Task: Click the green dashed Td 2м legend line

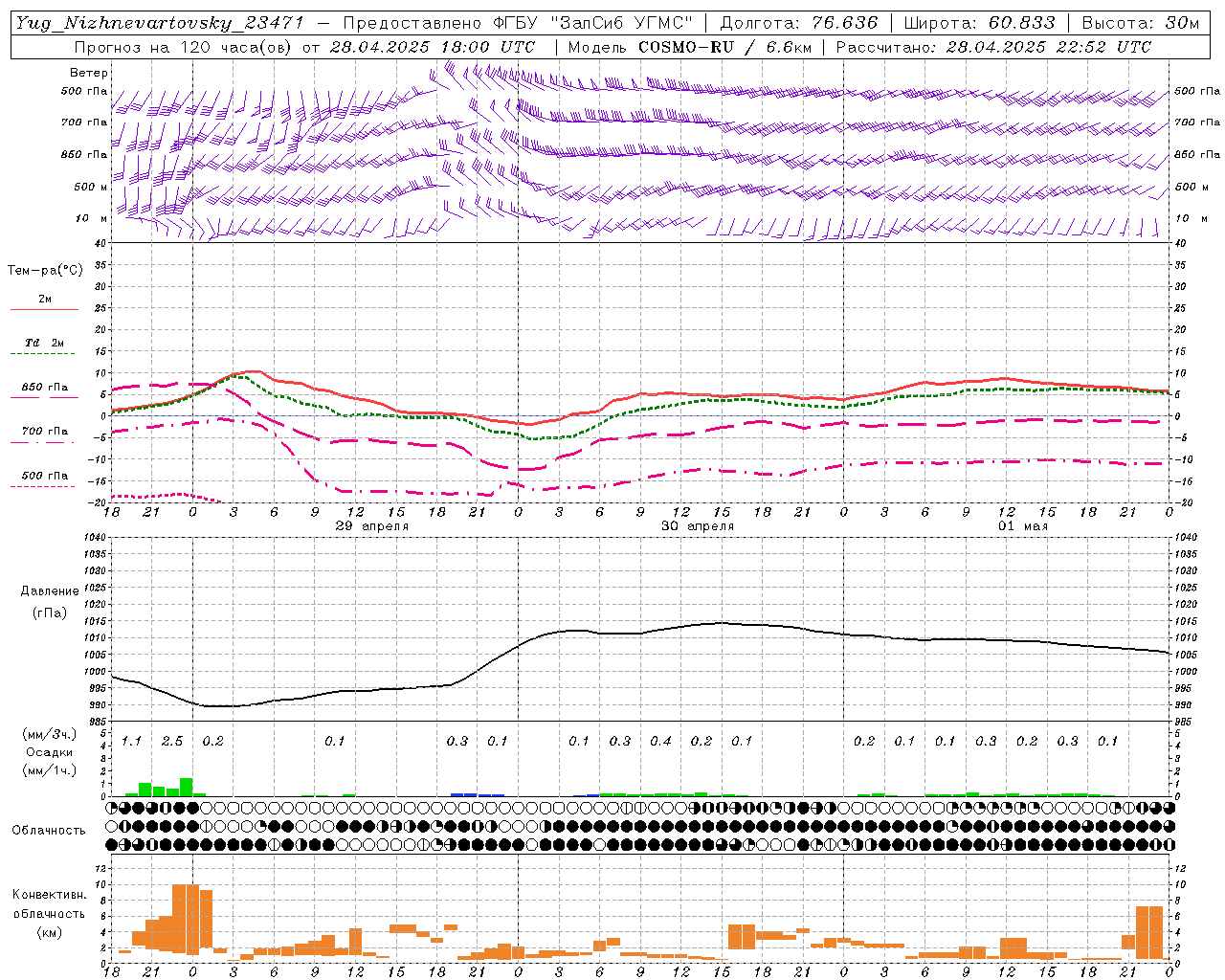Action: click(44, 354)
